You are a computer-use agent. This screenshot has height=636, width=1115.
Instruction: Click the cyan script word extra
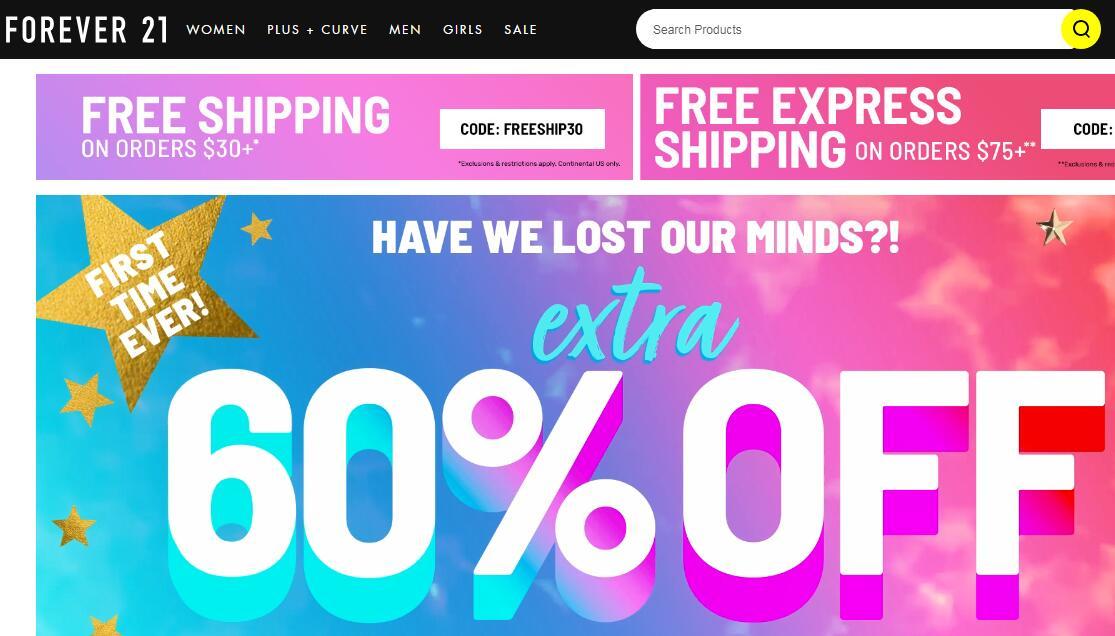pos(635,319)
